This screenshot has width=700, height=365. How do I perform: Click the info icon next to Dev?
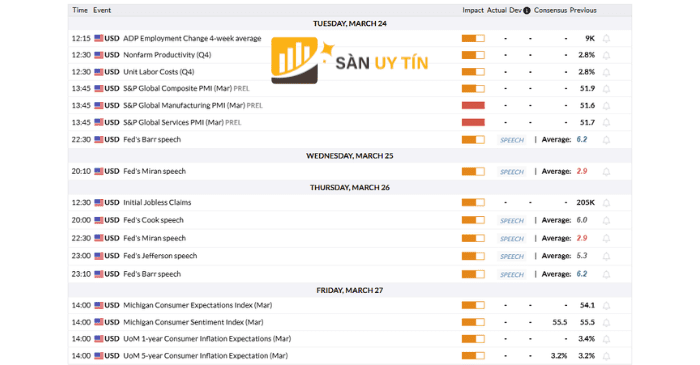click(527, 10)
